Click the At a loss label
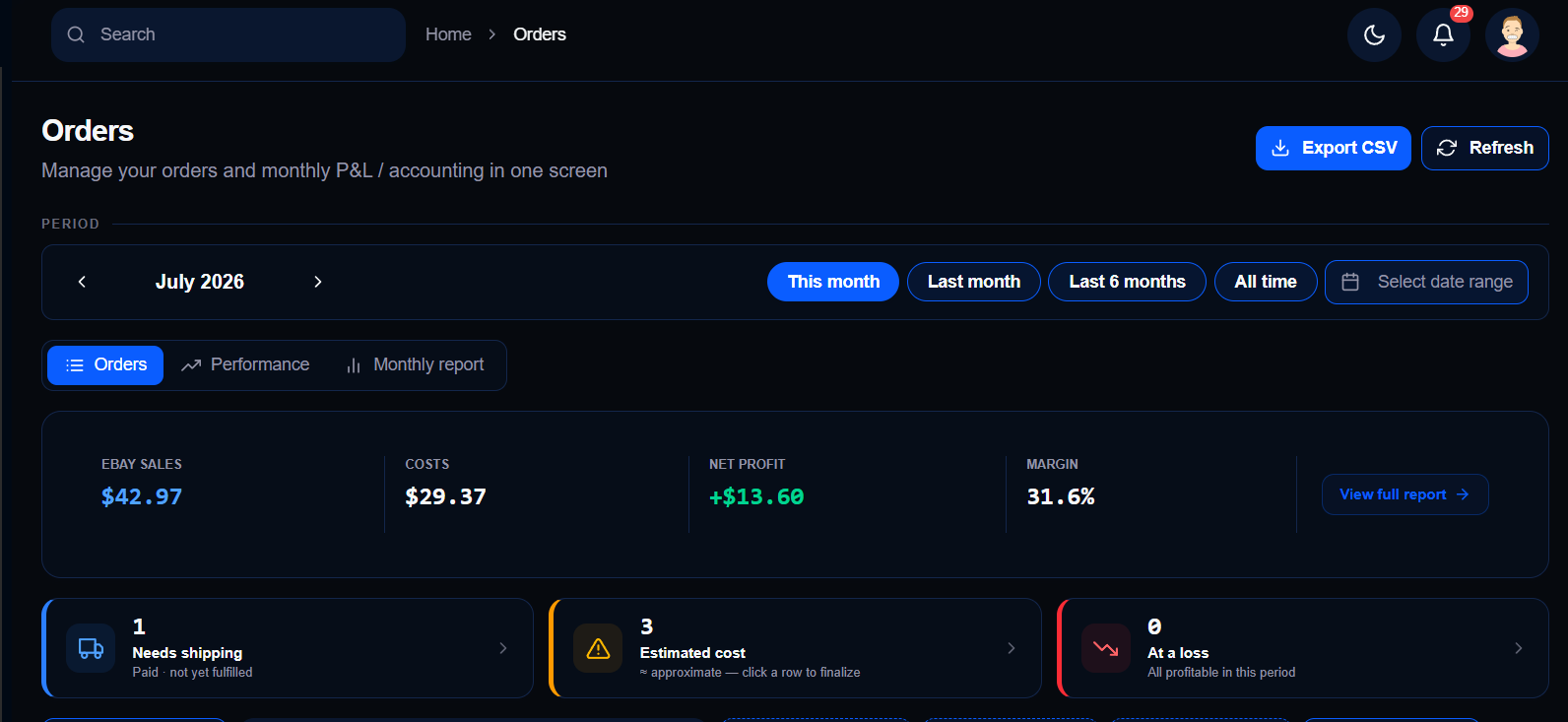The height and width of the screenshot is (722, 1568). pos(1178,653)
